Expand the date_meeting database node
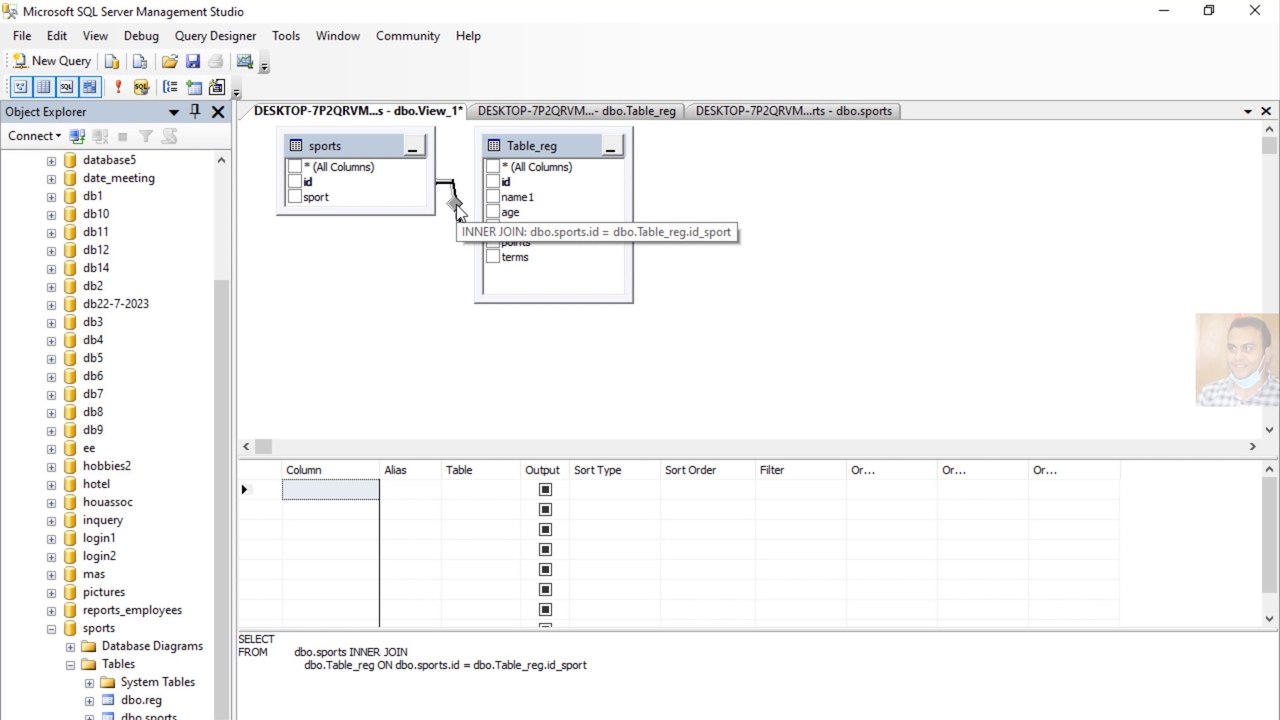This screenshot has height=720, width=1280. pyautogui.click(x=51, y=178)
